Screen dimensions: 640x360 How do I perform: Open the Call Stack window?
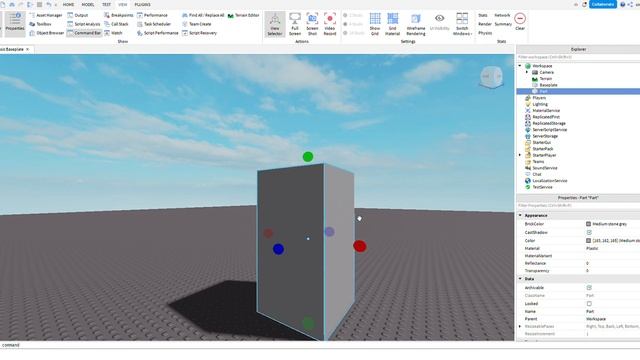pos(116,24)
